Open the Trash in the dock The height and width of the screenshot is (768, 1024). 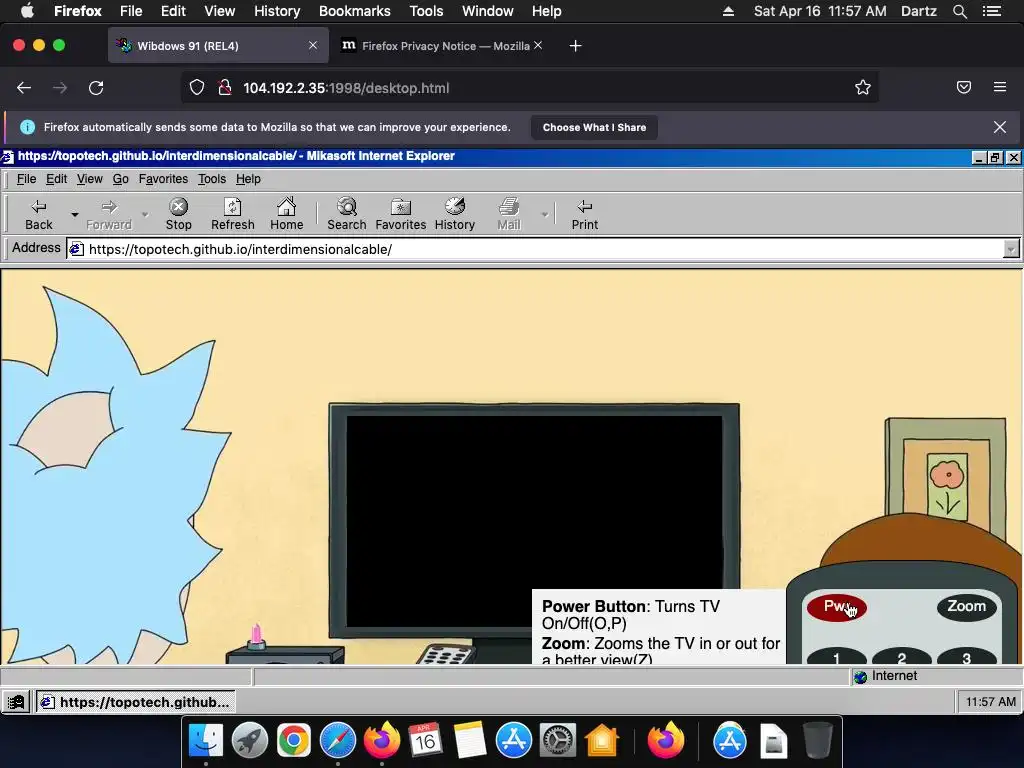[817, 741]
